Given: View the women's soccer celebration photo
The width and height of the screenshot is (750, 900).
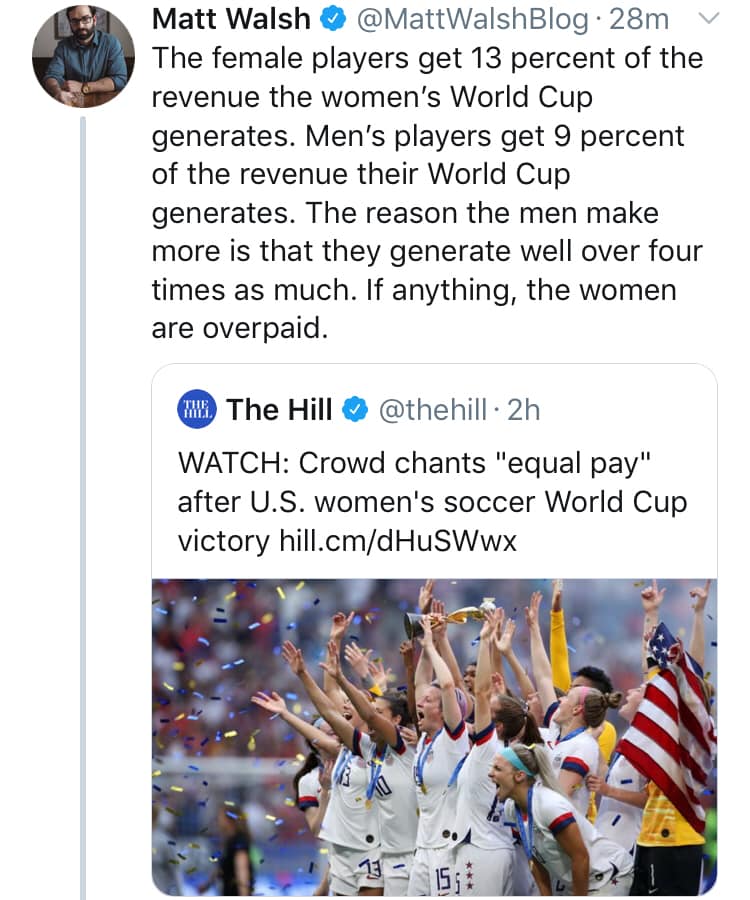Looking at the screenshot, I should (434, 736).
